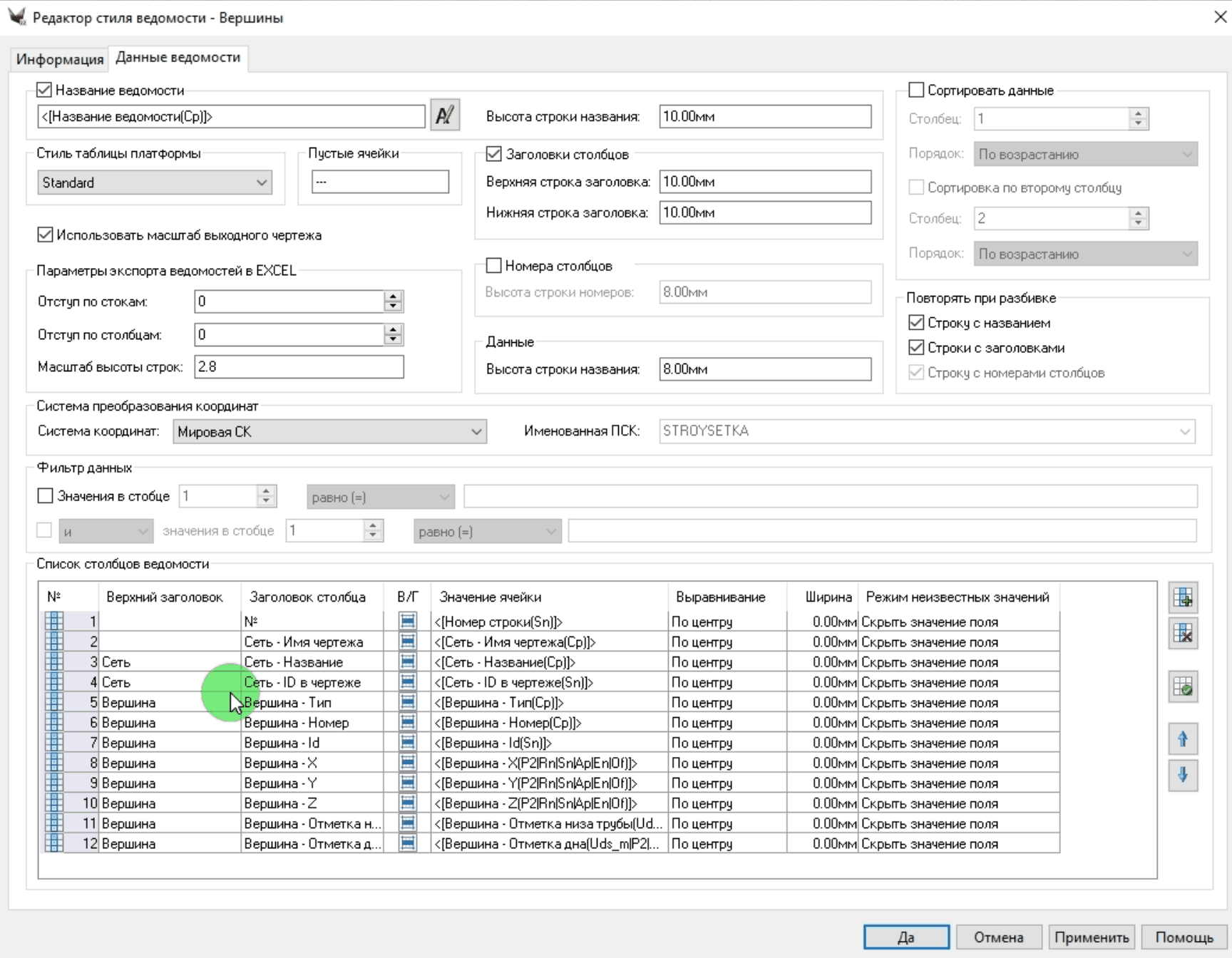The image size is (1232, 958).
Task: Expand the Система координат dropdown
Action: coord(329,431)
